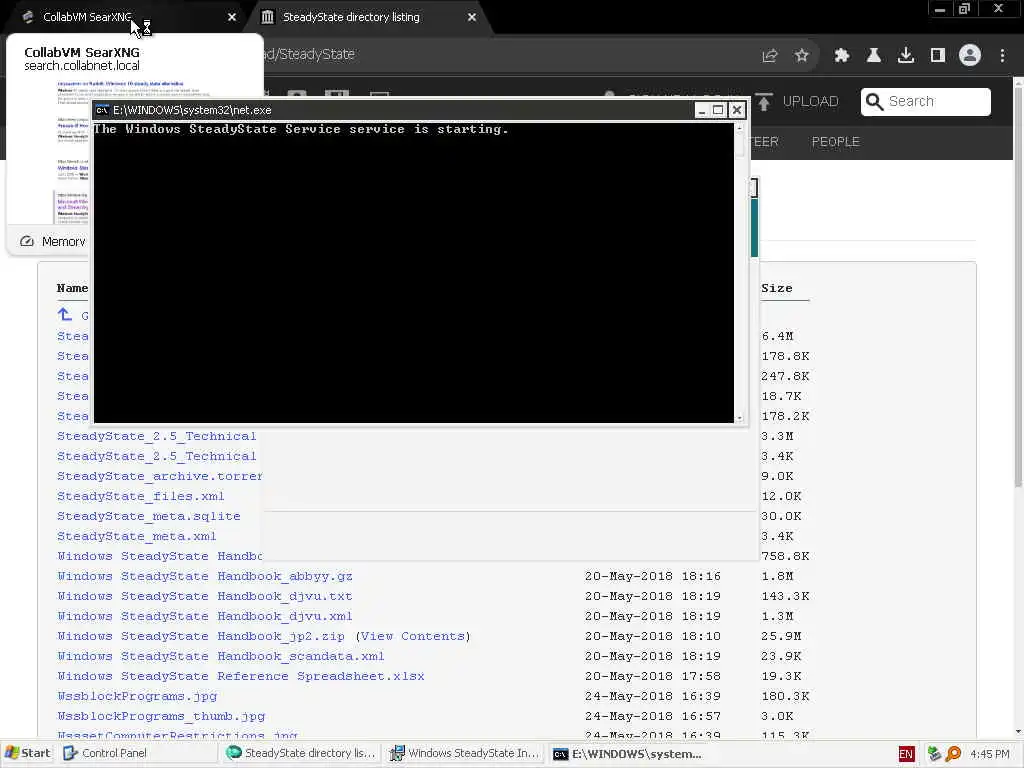Image resolution: width=1024 pixels, height=768 pixels.
Task: Open Chrome Labs flask icon
Action: [x=873, y=56]
